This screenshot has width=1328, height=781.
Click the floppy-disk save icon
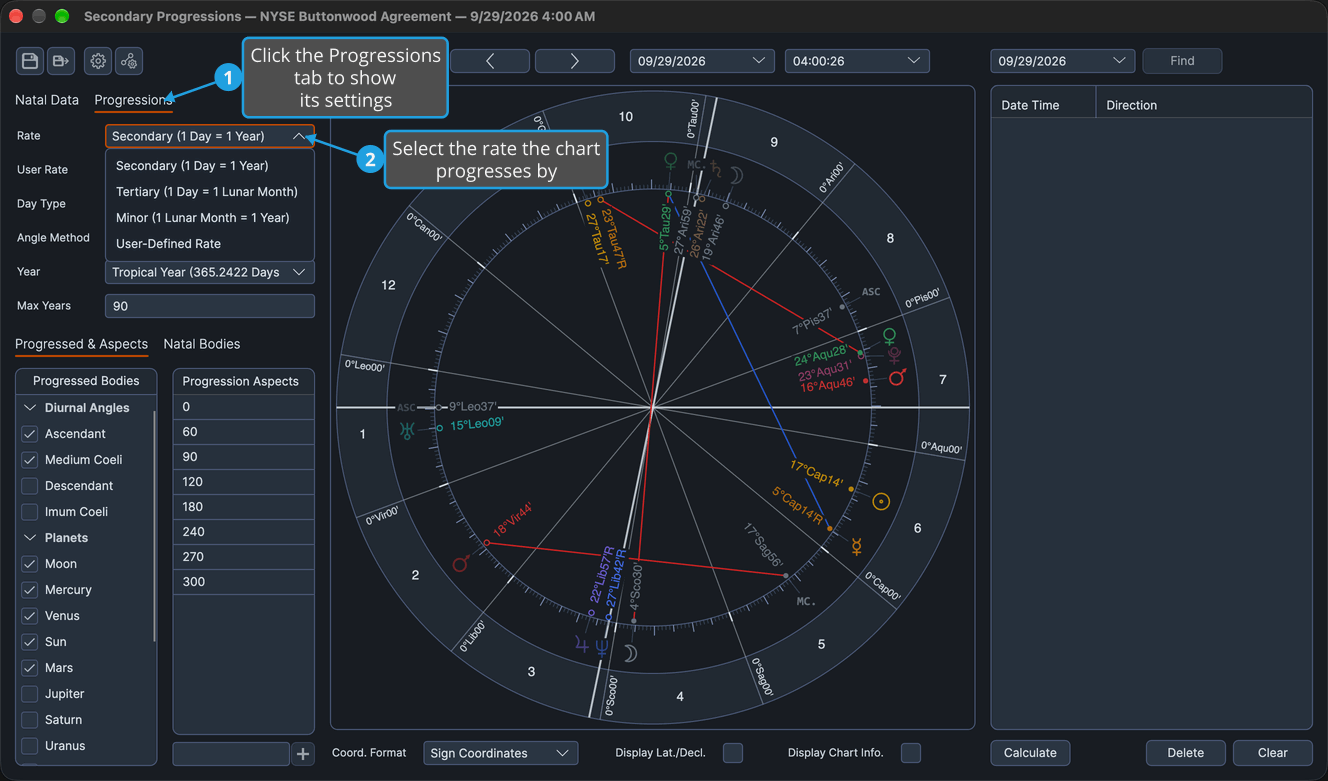30,61
